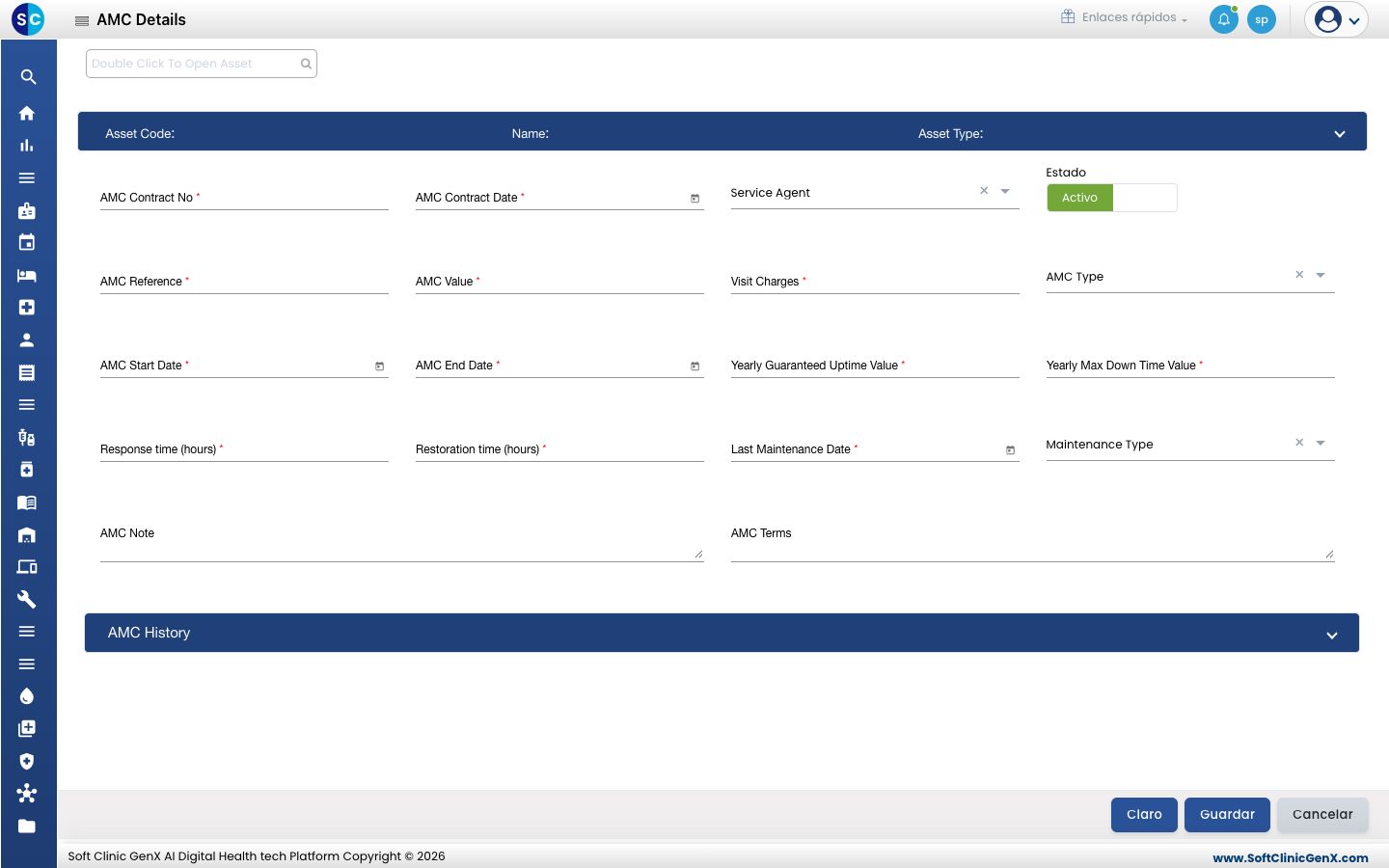This screenshot has width=1389, height=868.
Task: Expand the asset header bar chevron
Action: click(1340, 134)
